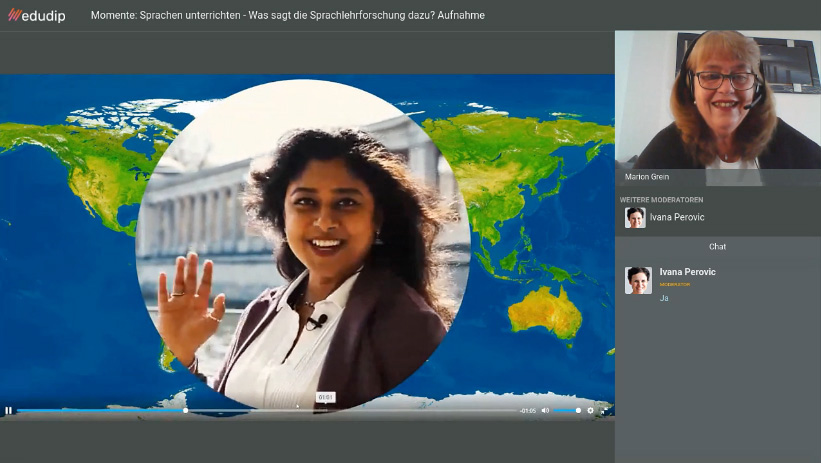Select the Weitere Moderatoren heading
Viewport: 821px width, 463px height.
tap(660, 199)
